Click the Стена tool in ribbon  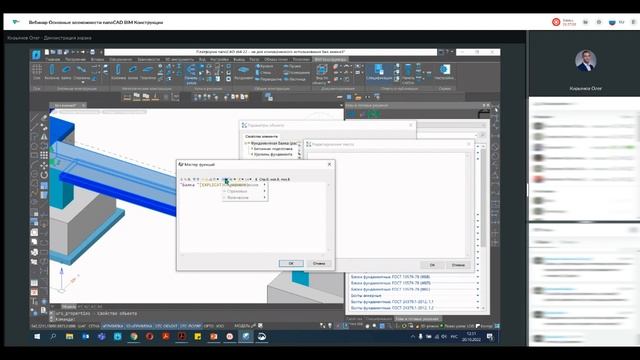(264, 73)
